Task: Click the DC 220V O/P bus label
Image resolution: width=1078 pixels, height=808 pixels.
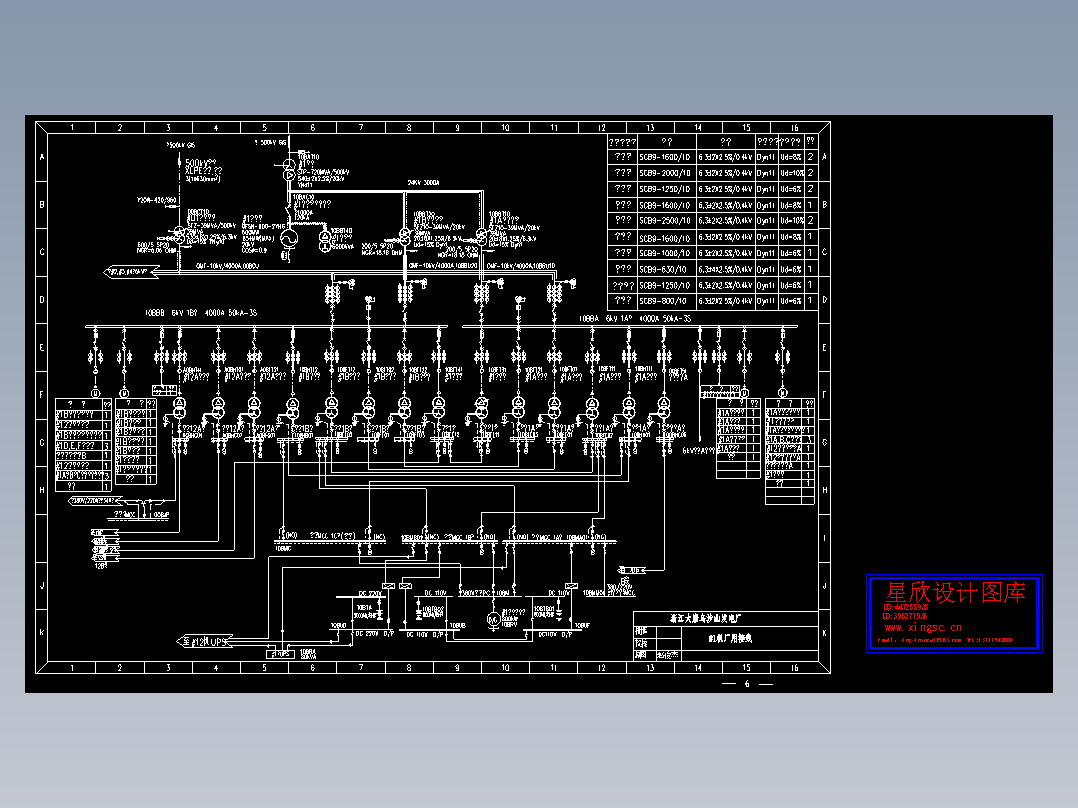Action: (374, 633)
